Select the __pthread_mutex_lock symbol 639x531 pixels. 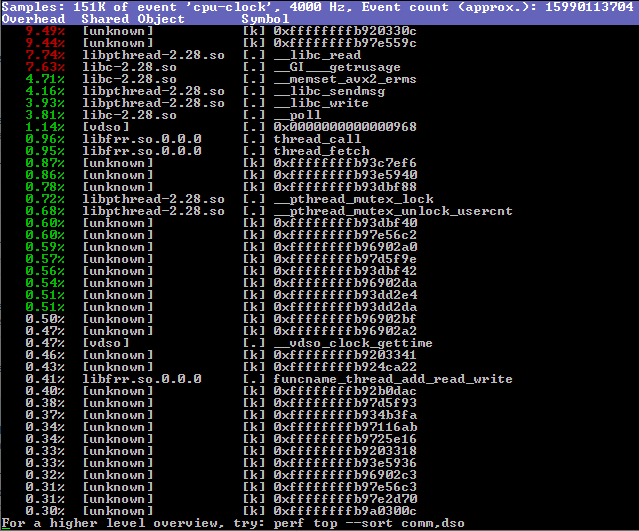point(353,199)
